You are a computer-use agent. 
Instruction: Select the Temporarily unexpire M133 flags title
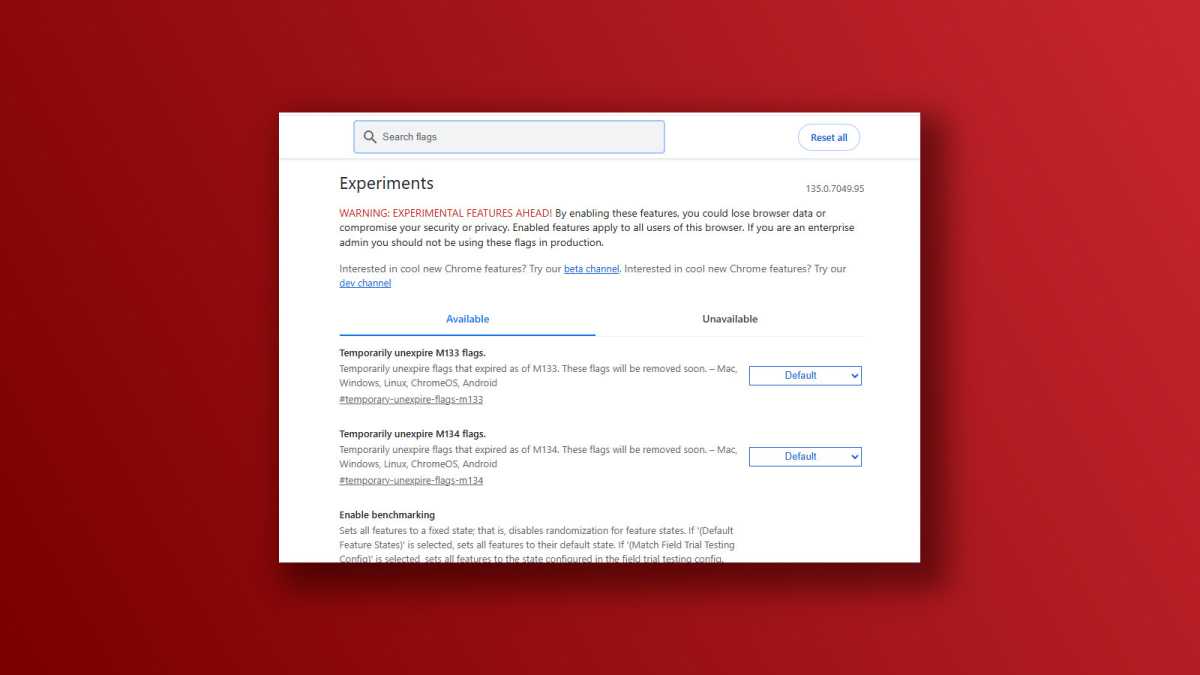tap(412, 353)
